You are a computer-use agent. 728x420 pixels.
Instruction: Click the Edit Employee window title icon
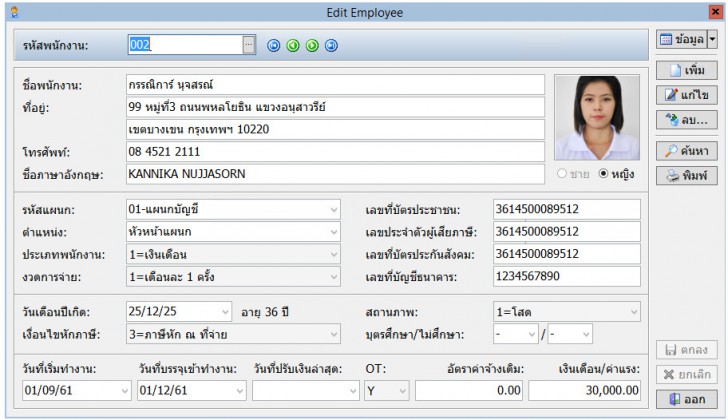14,12
